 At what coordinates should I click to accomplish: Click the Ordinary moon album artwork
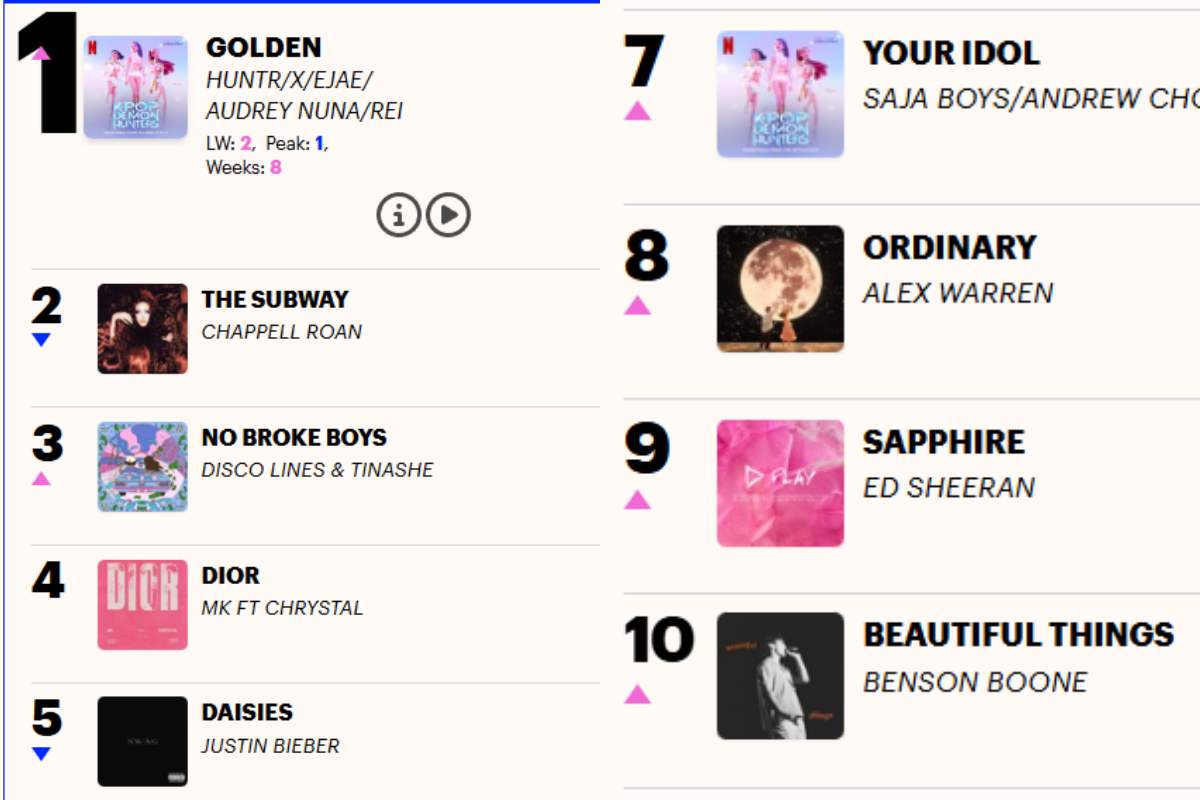tap(781, 287)
